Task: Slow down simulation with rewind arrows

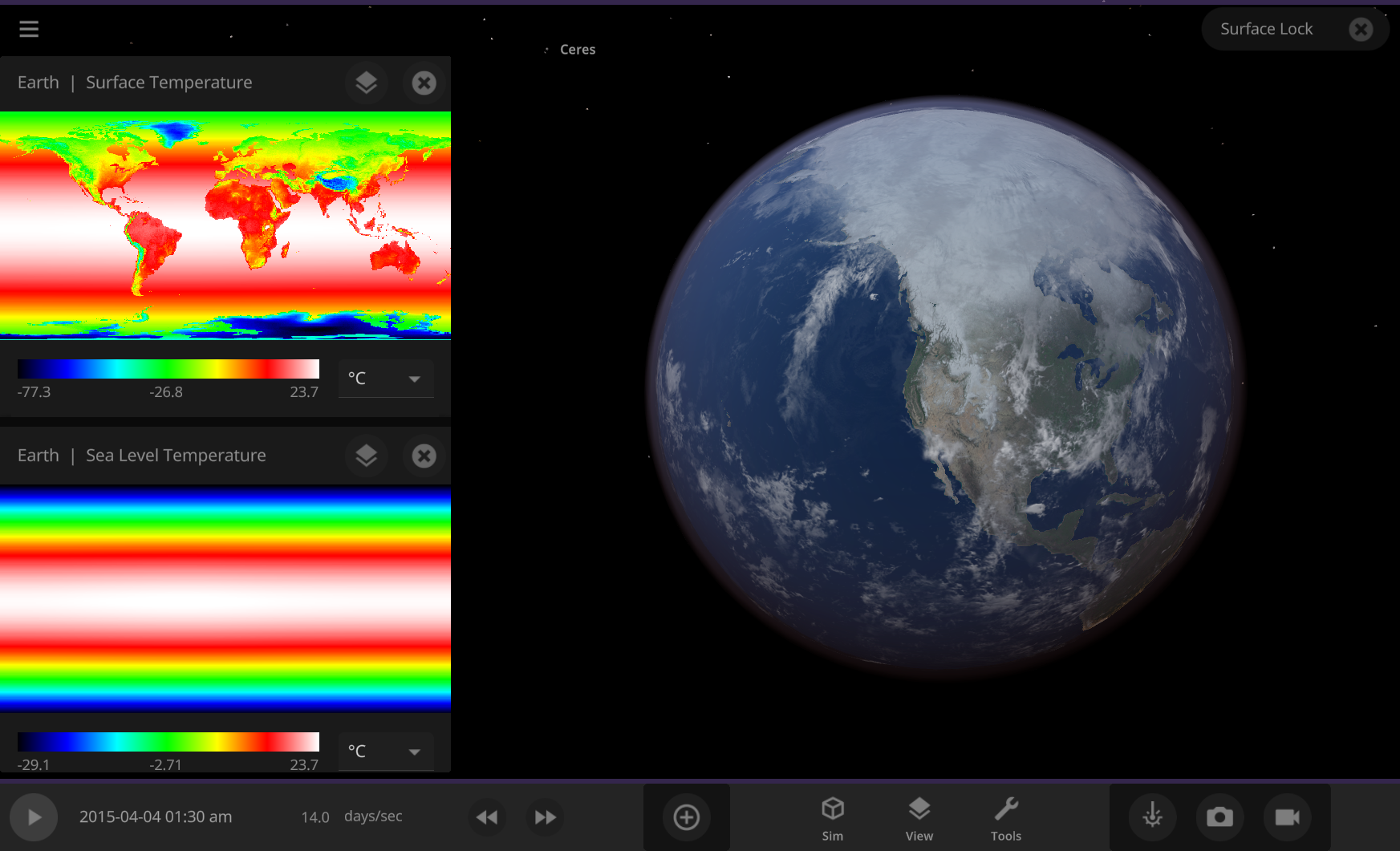Action: (x=487, y=817)
